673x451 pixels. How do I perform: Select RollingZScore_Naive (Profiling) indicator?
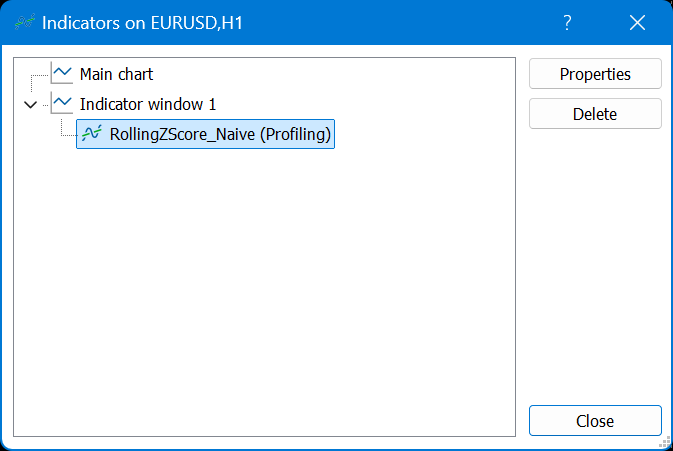click(x=205, y=134)
